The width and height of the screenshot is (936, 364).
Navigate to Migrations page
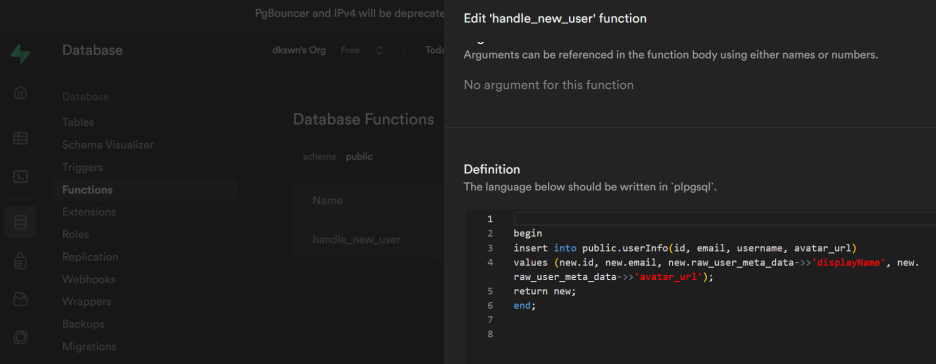89,347
